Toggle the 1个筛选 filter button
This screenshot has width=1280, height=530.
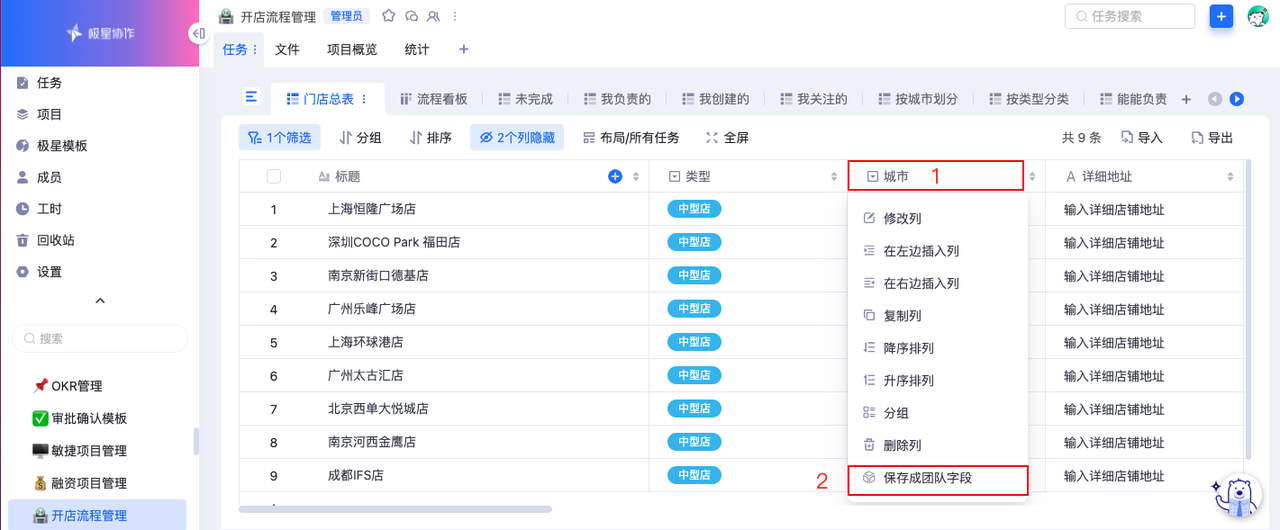coord(281,137)
